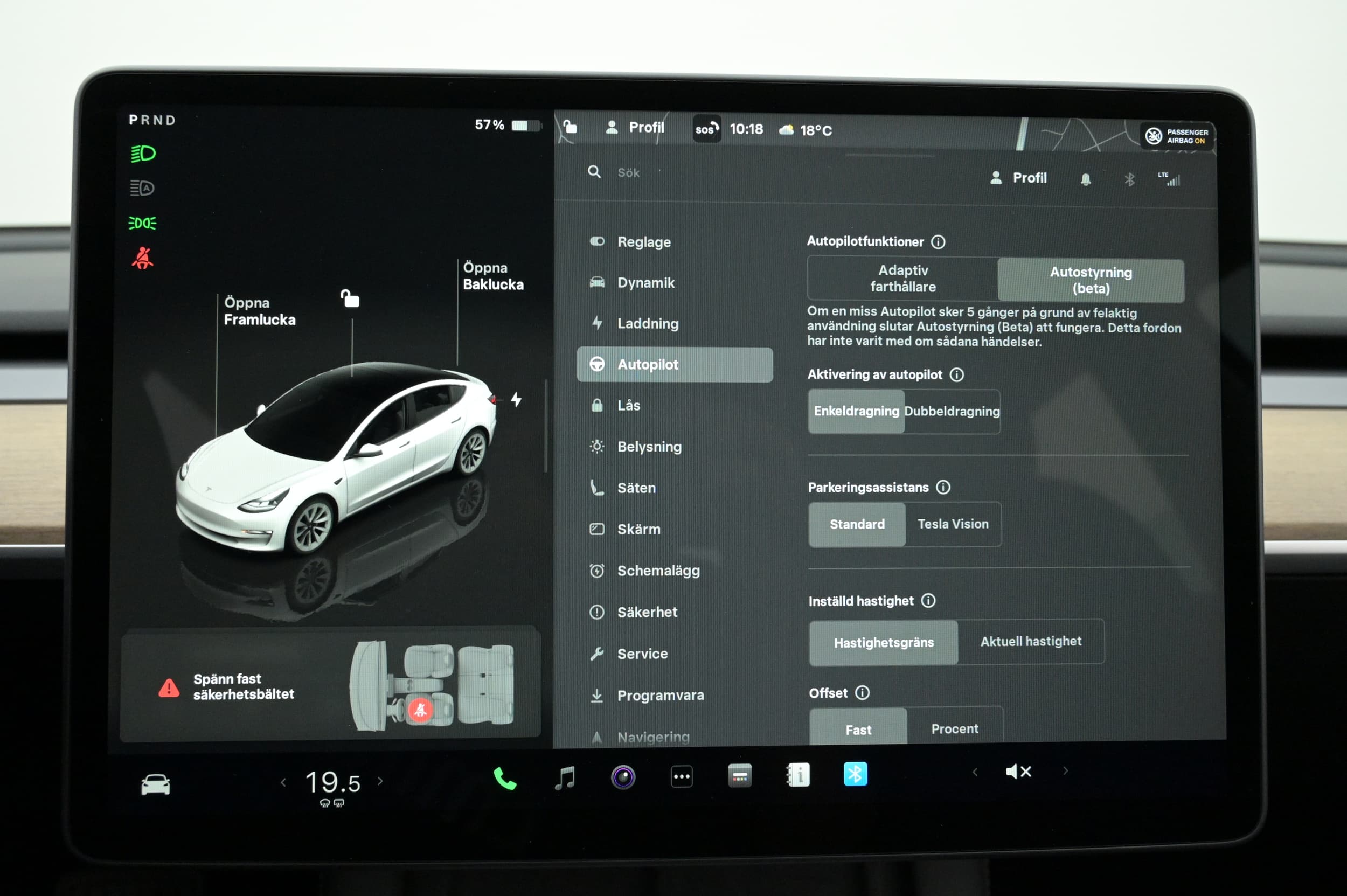Open the owner's manual info app

point(798,775)
